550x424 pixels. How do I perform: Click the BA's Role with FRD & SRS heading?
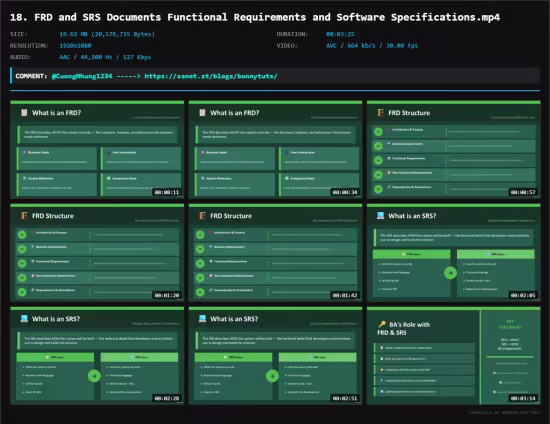(x=404, y=329)
